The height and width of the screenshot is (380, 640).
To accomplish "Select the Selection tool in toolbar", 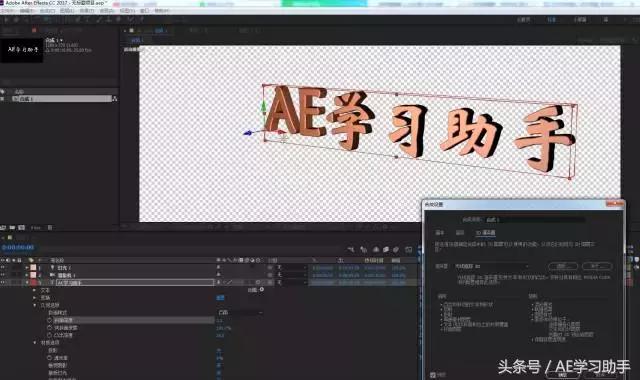I will pos(6,19).
